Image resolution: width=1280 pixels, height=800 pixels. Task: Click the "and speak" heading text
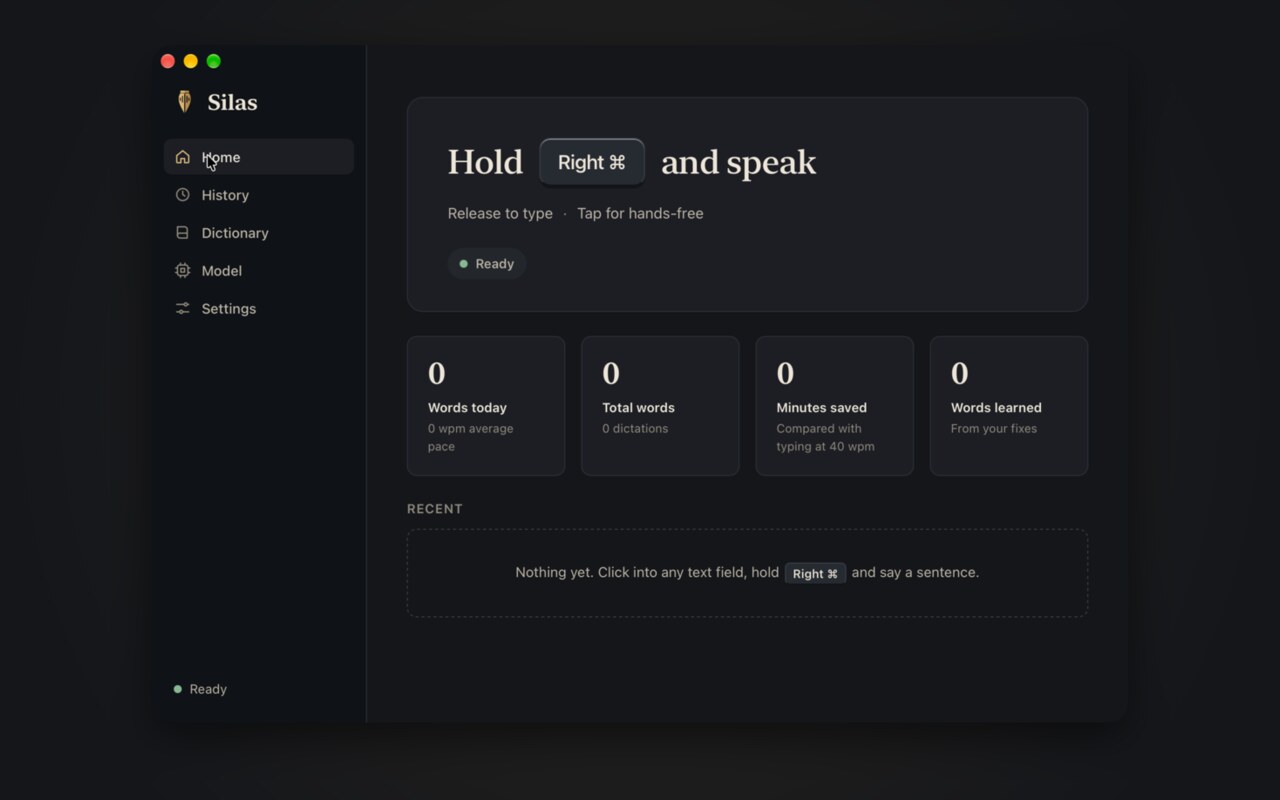coord(739,163)
